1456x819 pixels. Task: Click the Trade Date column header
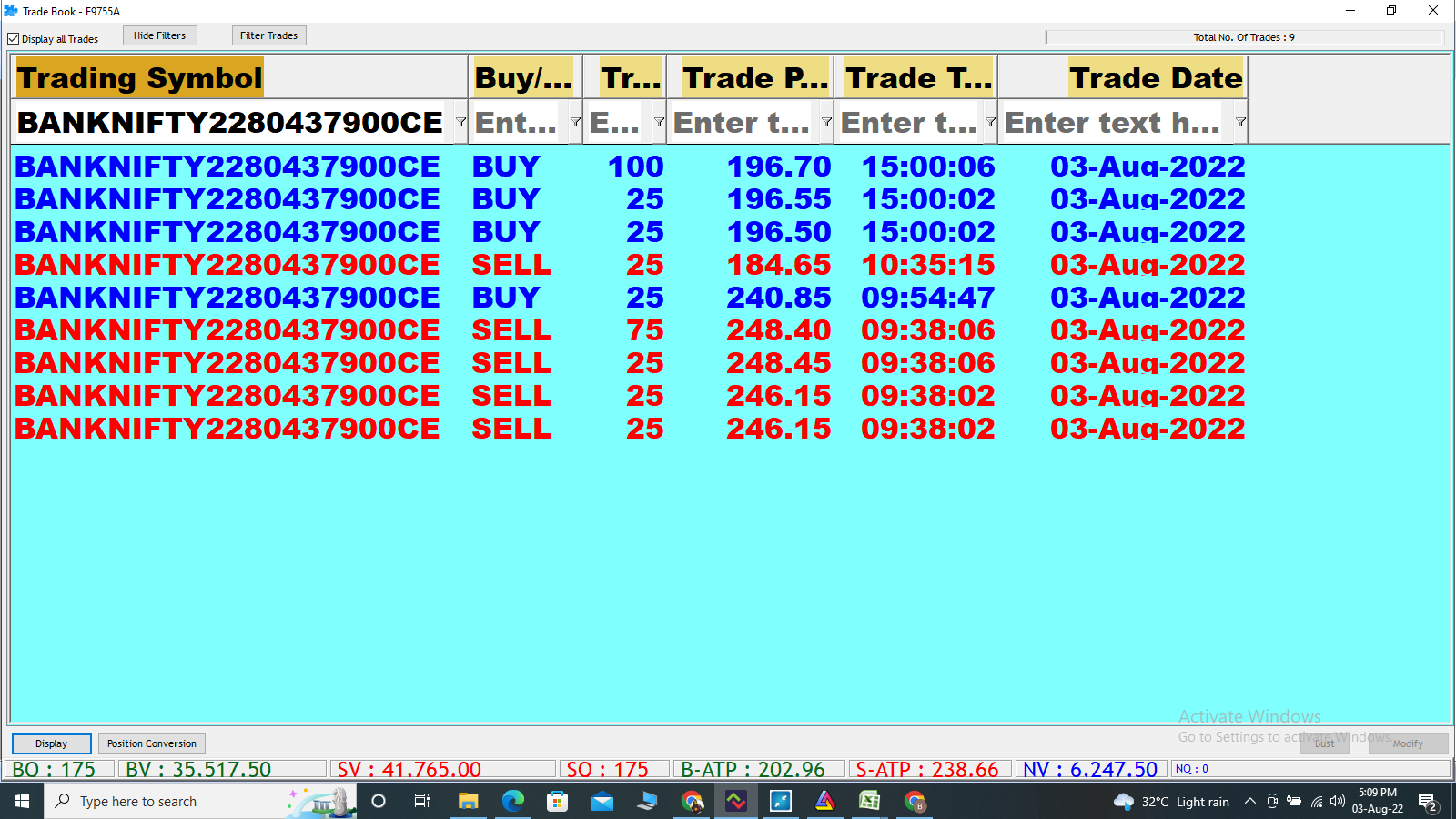click(x=1123, y=77)
